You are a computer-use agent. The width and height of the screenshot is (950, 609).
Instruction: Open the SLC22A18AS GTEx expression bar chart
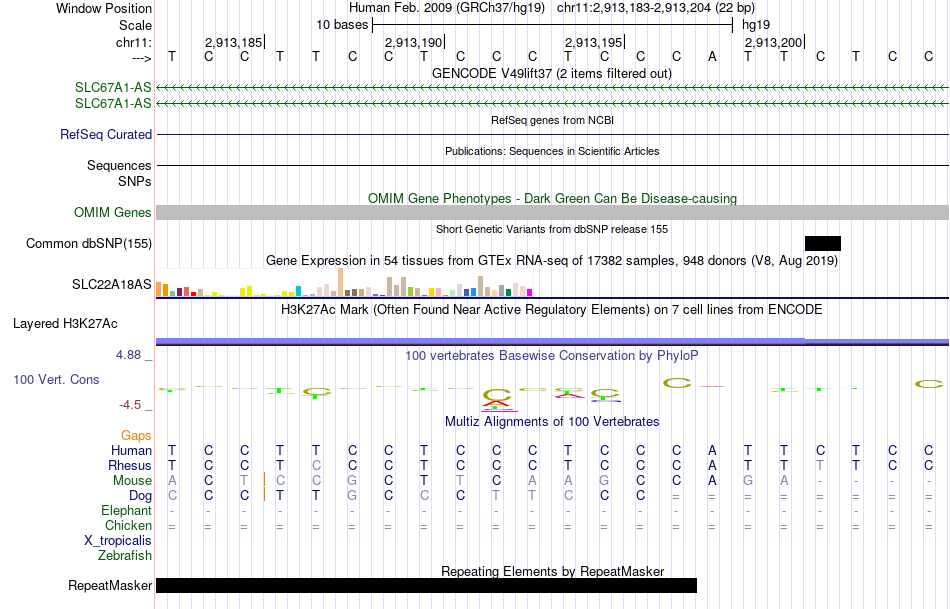tap(344, 282)
